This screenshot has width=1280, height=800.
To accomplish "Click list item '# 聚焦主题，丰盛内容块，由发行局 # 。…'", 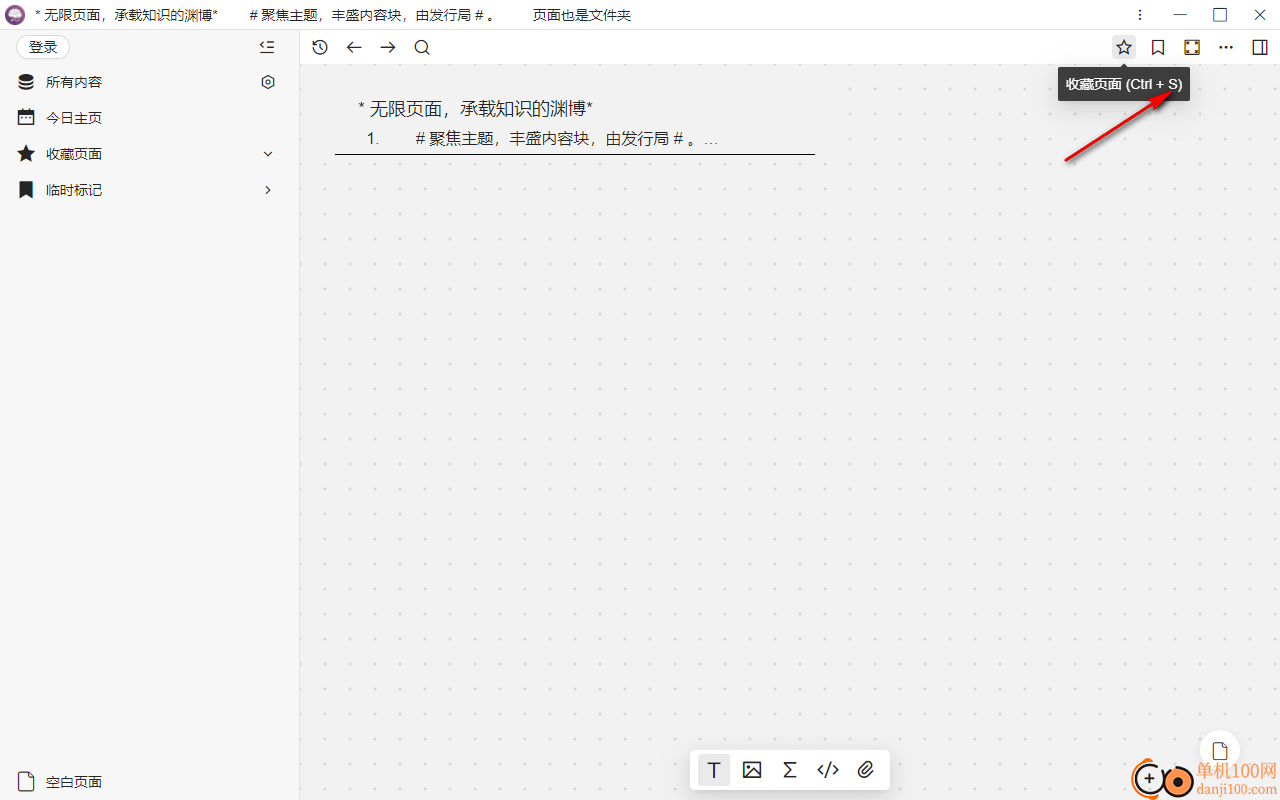I will [567, 139].
